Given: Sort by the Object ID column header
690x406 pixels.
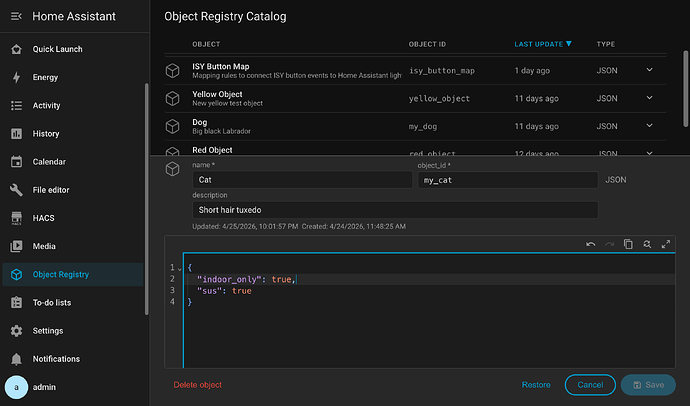Looking at the screenshot, I should click(x=427, y=44).
